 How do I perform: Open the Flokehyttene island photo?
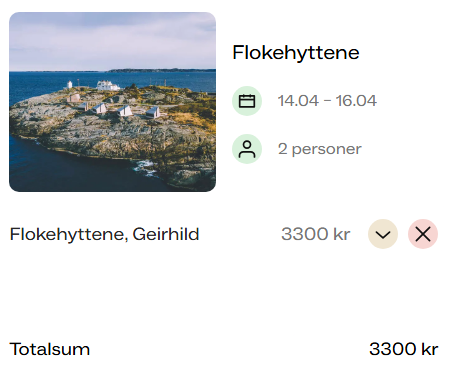(x=112, y=102)
